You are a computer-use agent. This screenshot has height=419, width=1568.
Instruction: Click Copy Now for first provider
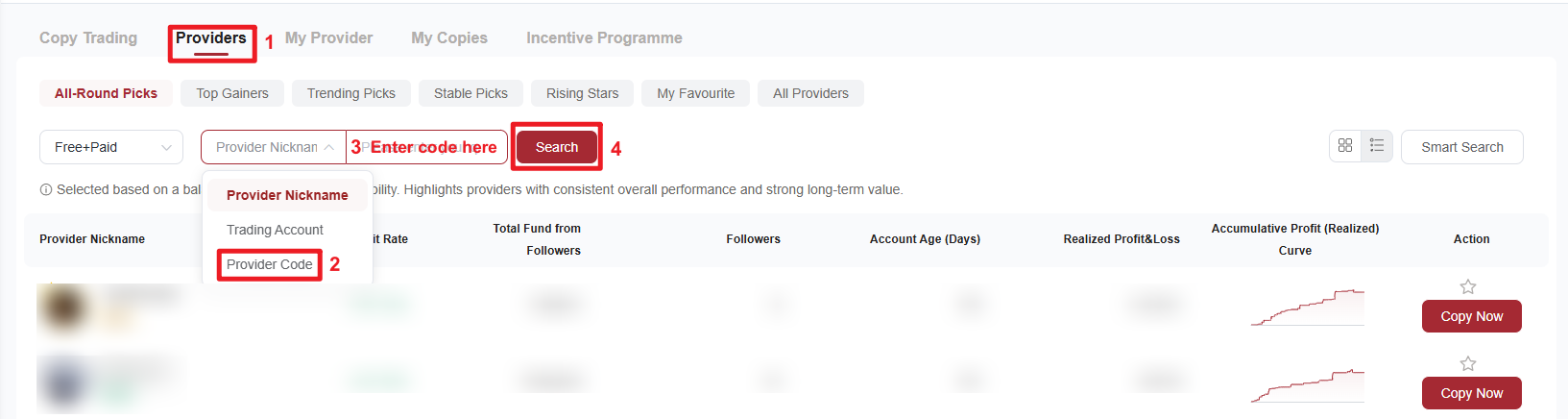click(1472, 316)
